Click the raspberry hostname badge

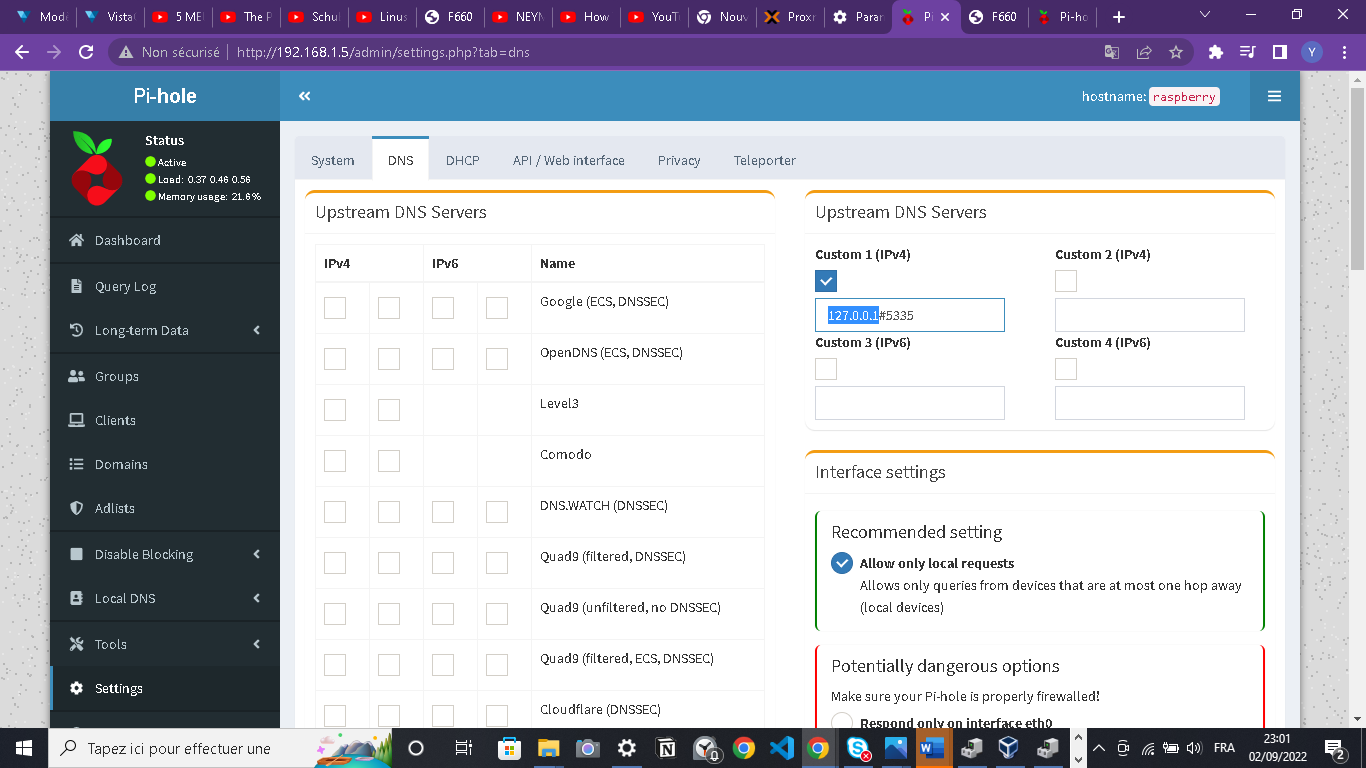click(x=1184, y=97)
